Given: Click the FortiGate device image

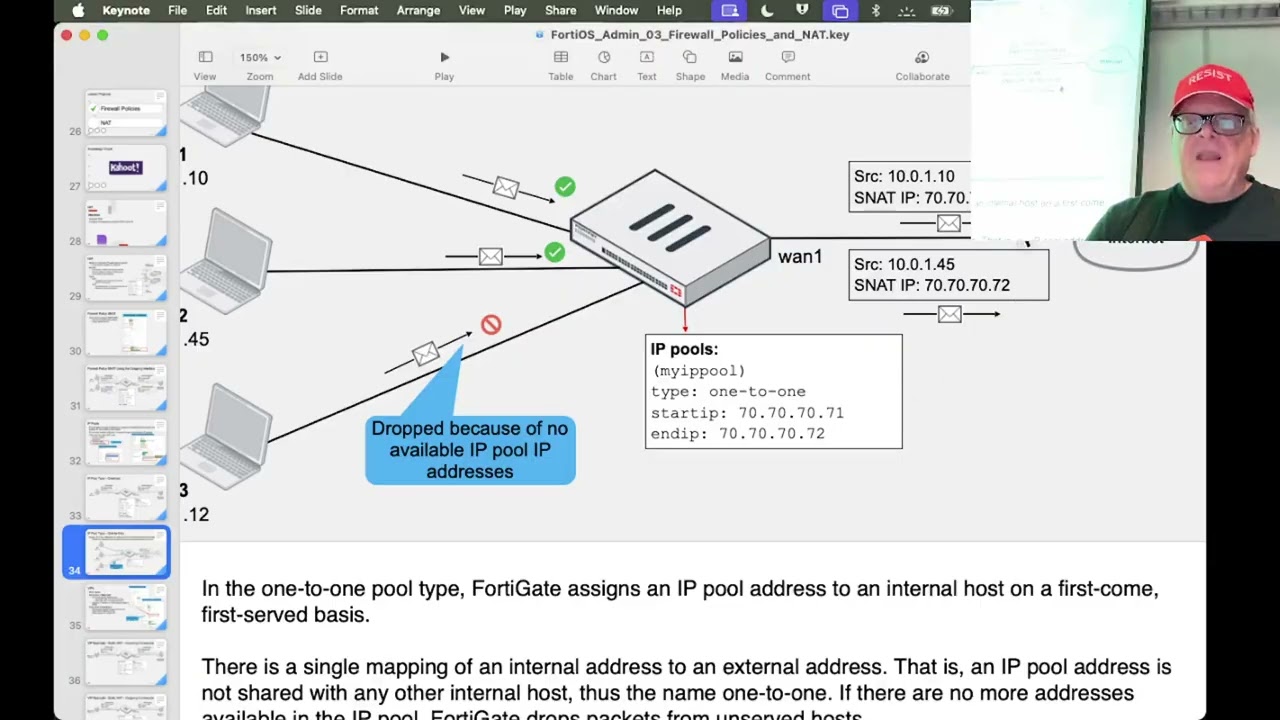Looking at the screenshot, I should click(x=670, y=237).
